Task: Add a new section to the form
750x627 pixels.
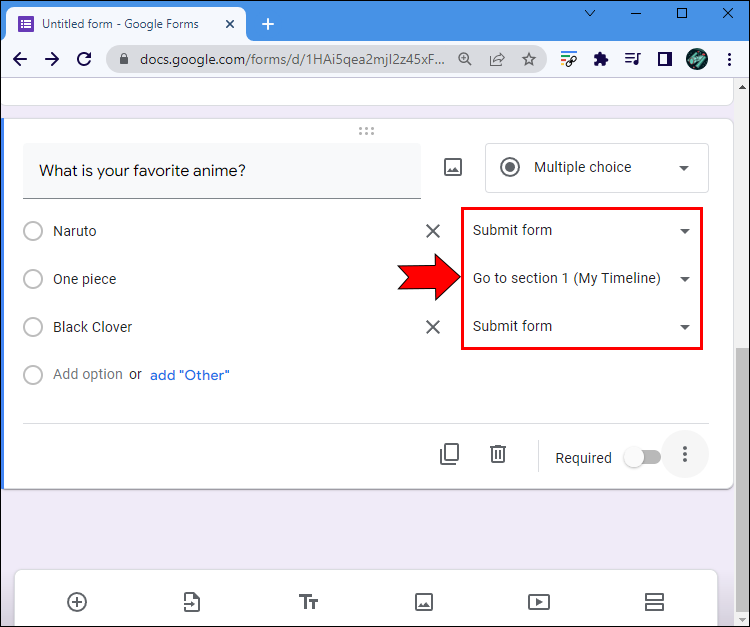Action: [x=654, y=602]
